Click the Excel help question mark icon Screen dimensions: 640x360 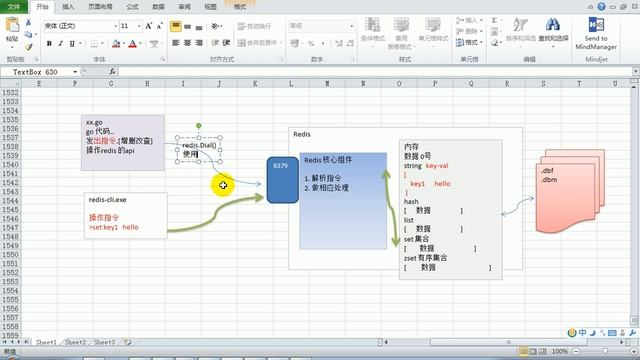point(602,7)
